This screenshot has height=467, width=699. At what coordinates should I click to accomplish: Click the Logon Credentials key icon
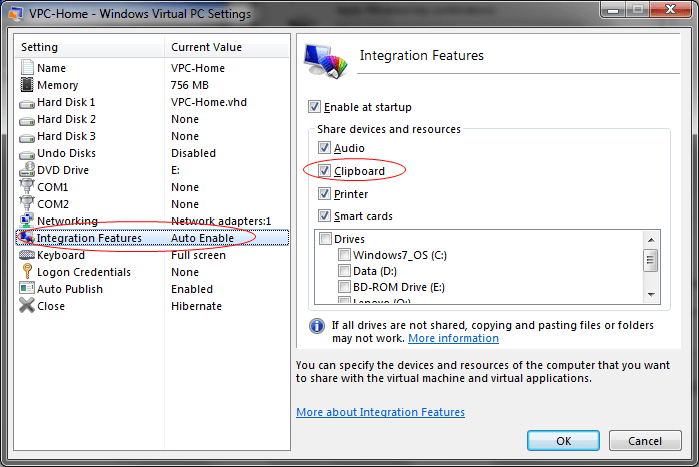(x=27, y=271)
